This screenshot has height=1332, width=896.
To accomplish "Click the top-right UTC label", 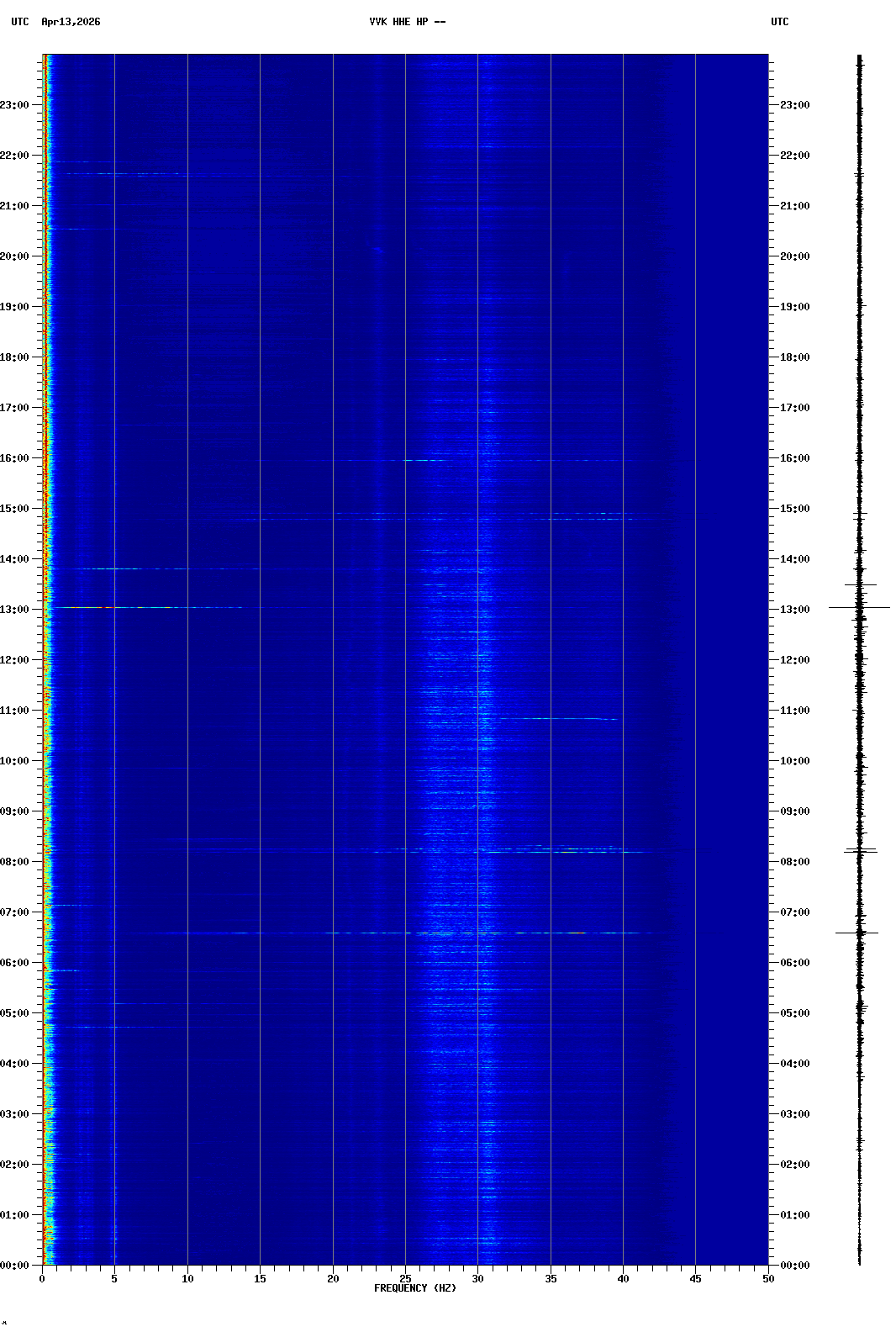I will coord(779,22).
